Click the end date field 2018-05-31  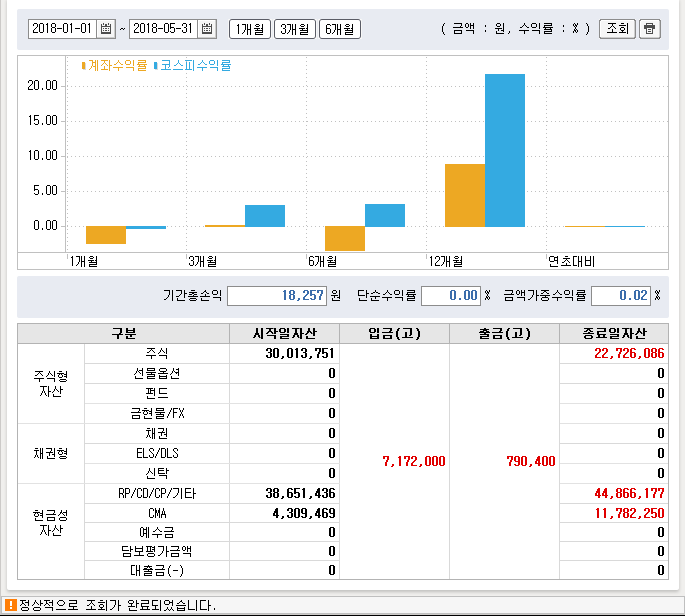click(164, 29)
